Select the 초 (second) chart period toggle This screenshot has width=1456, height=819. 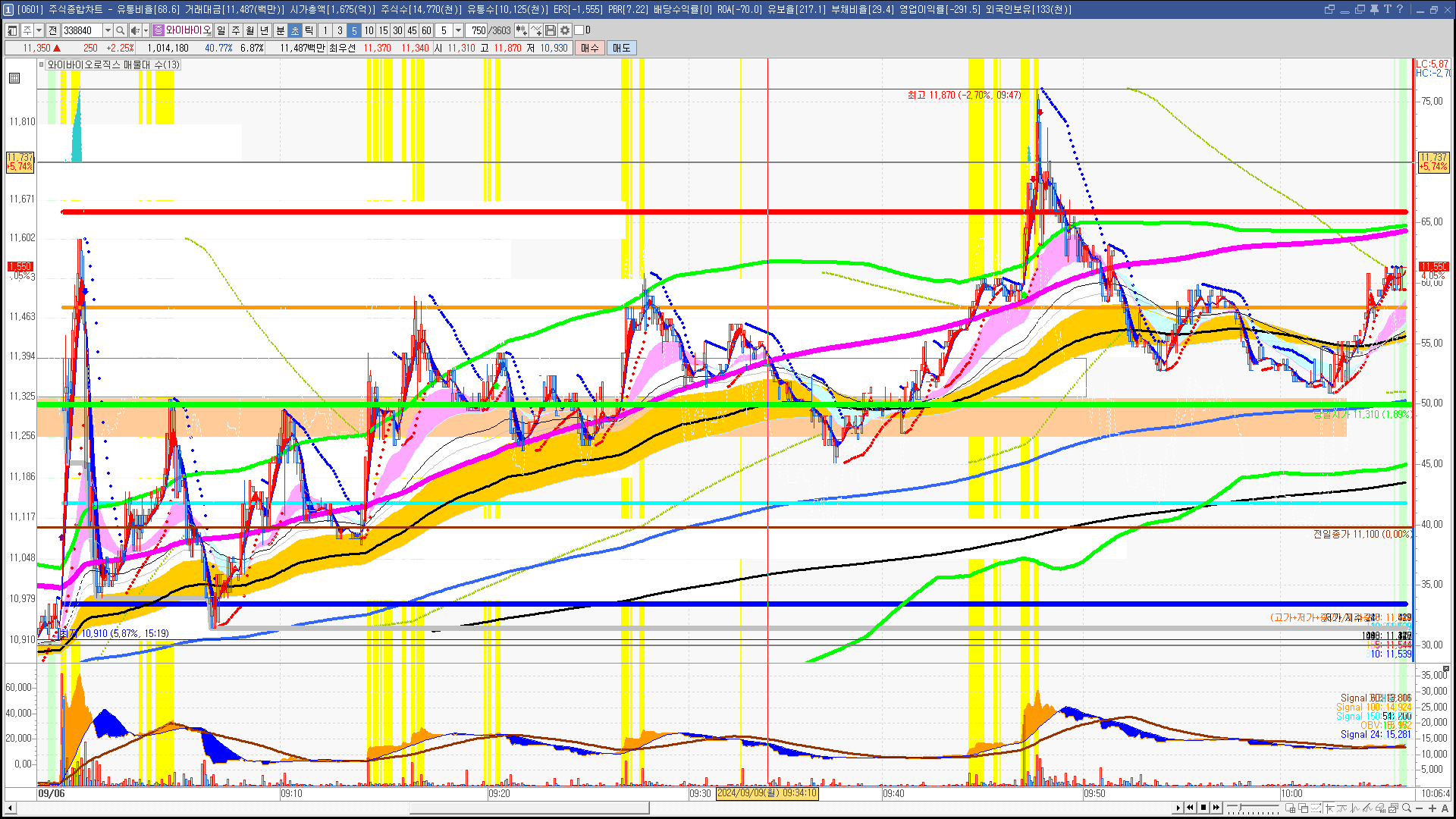tap(295, 30)
